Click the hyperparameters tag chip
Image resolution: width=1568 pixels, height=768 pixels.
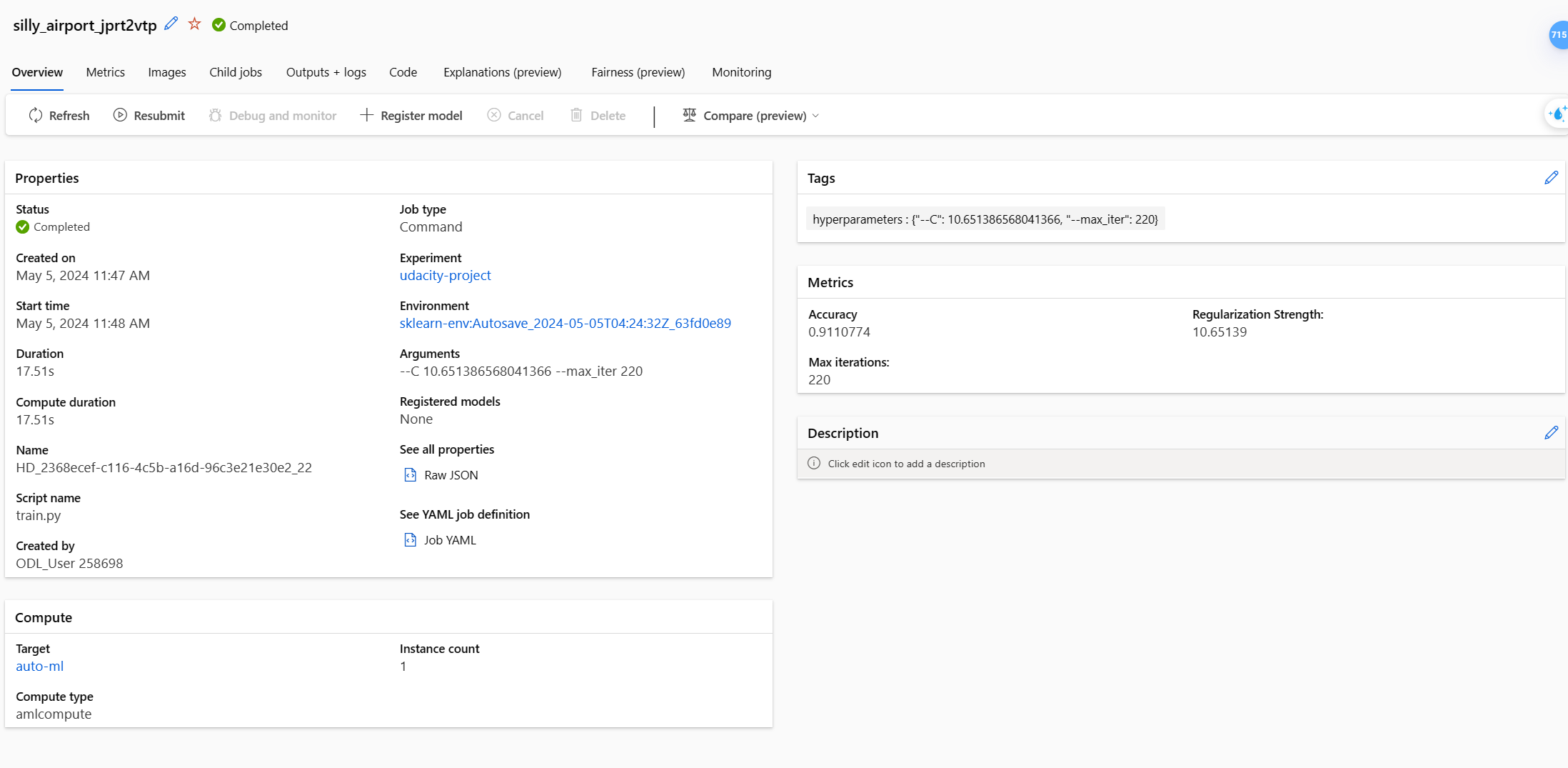985,219
